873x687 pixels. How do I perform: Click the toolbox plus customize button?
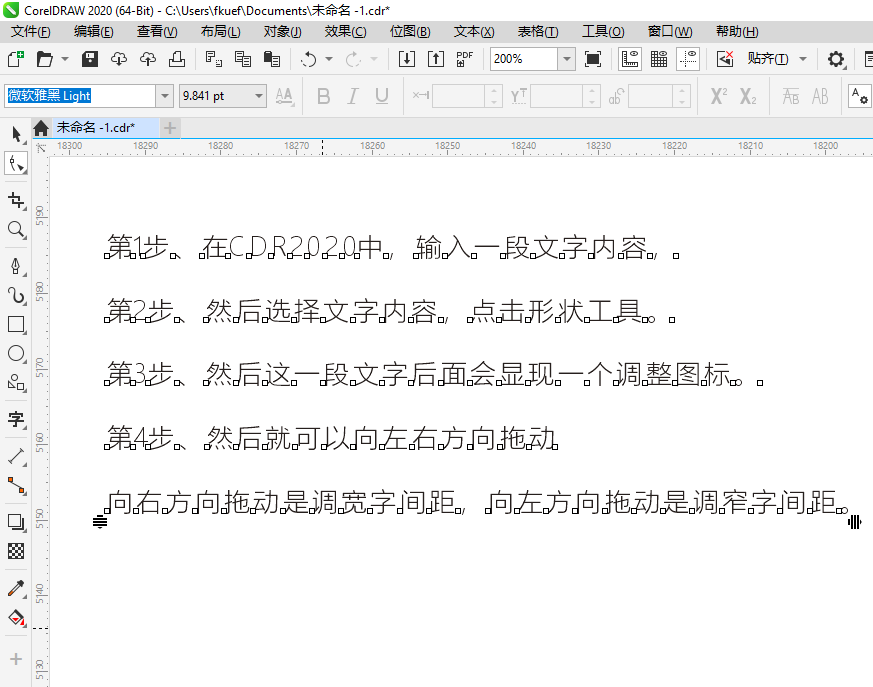[16, 659]
